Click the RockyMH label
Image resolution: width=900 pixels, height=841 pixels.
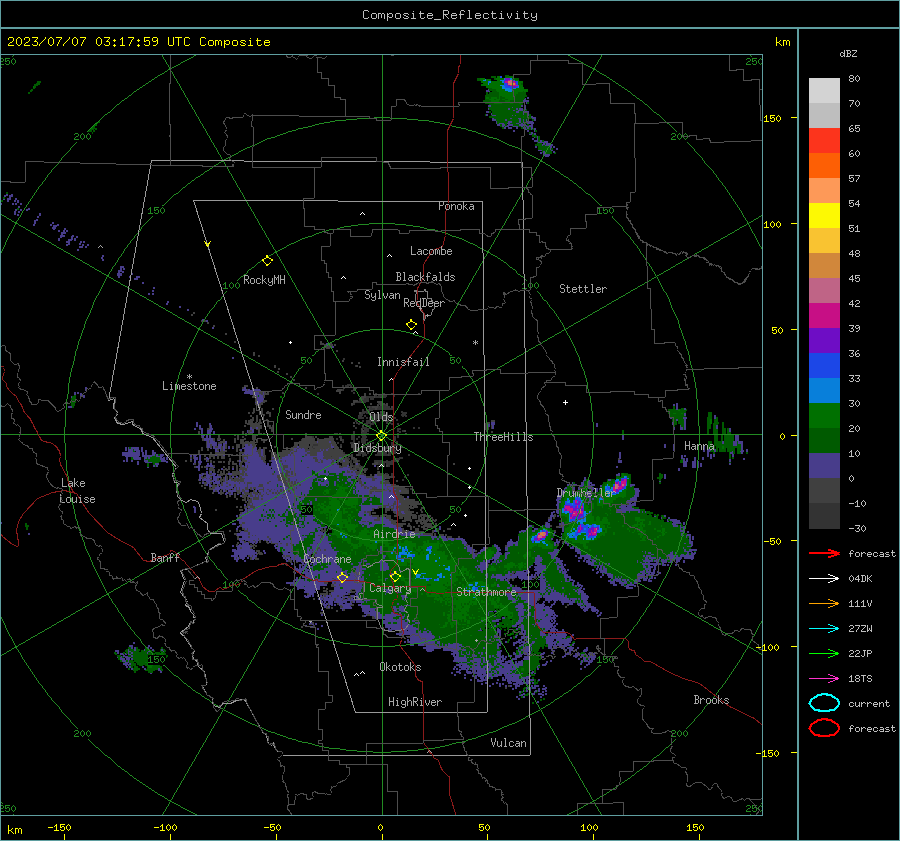click(x=264, y=280)
